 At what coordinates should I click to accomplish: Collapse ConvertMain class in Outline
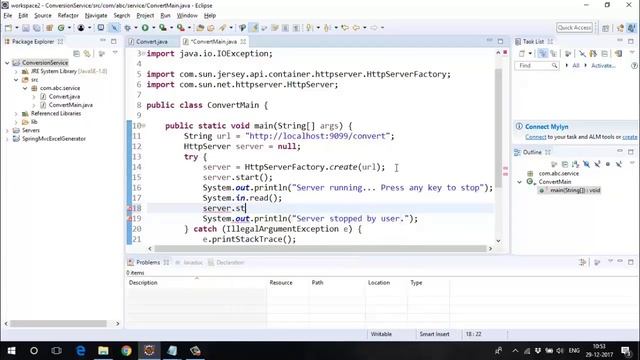coord(520,182)
